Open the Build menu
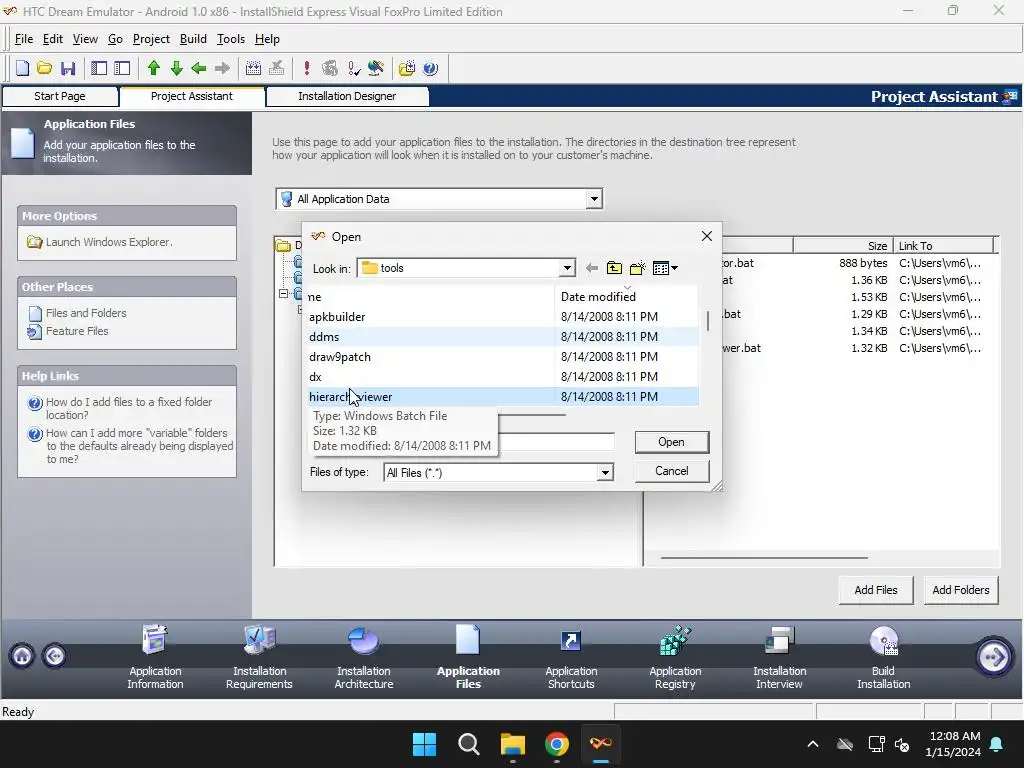 tap(193, 39)
